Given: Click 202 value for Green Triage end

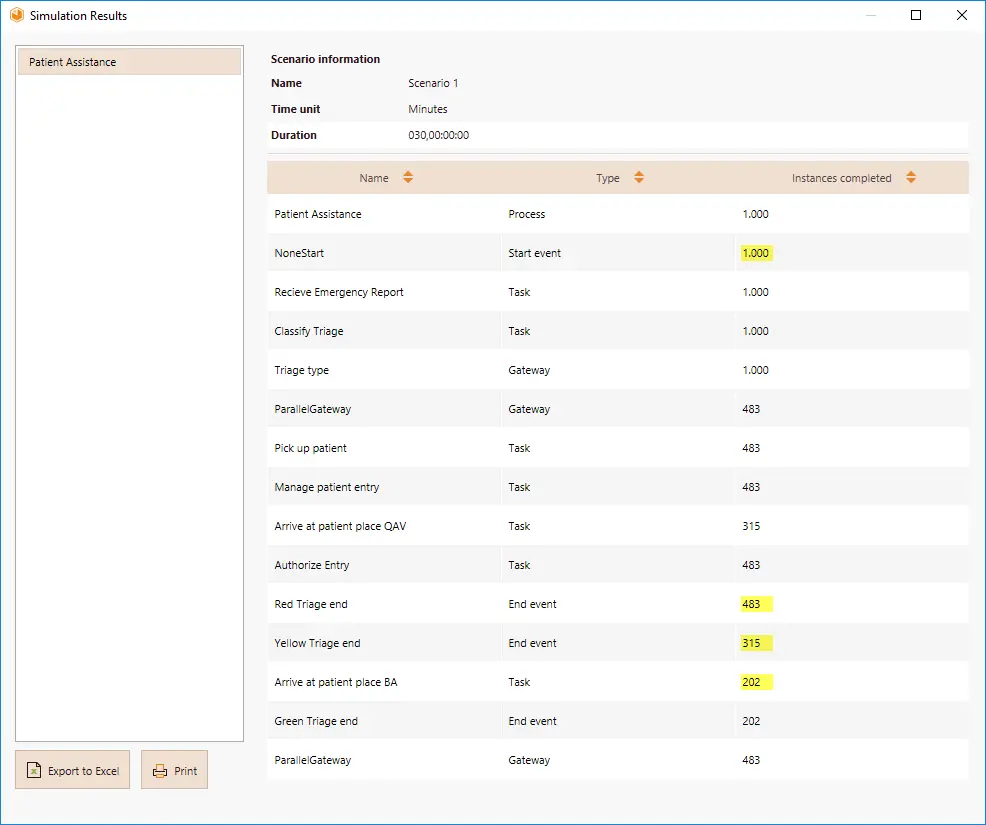Looking at the screenshot, I should pos(751,721).
